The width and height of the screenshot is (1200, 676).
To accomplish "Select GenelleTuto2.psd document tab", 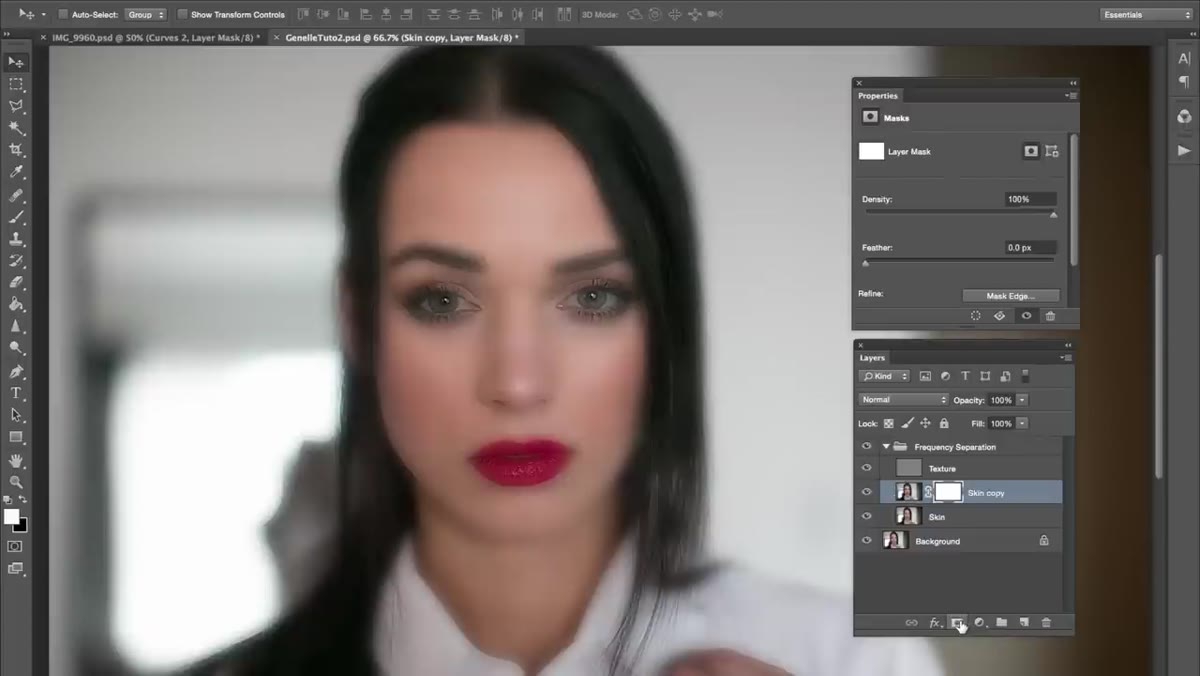I will click(x=402, y=37).
